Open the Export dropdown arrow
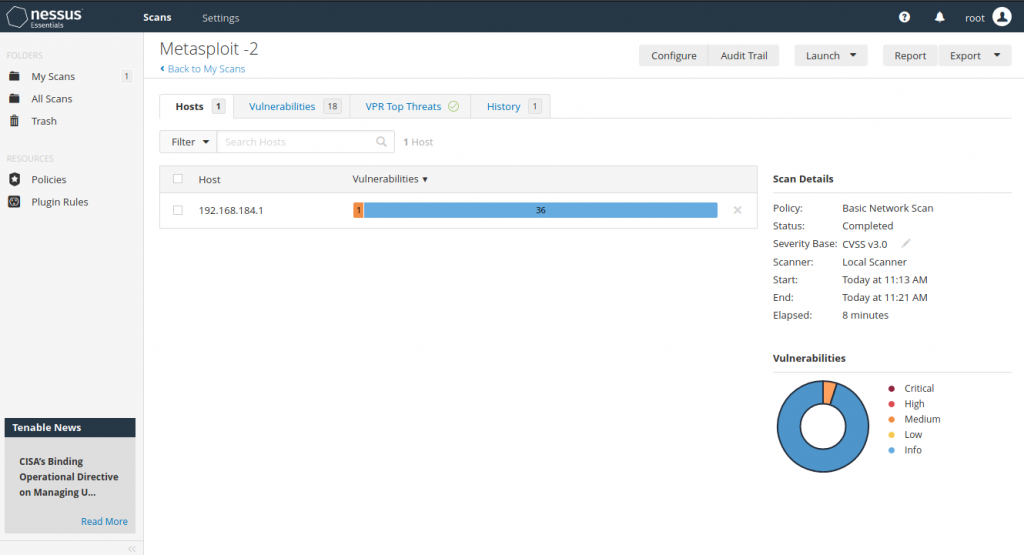This screenshot has width=1024, height=555. click(x=997, y=56)
